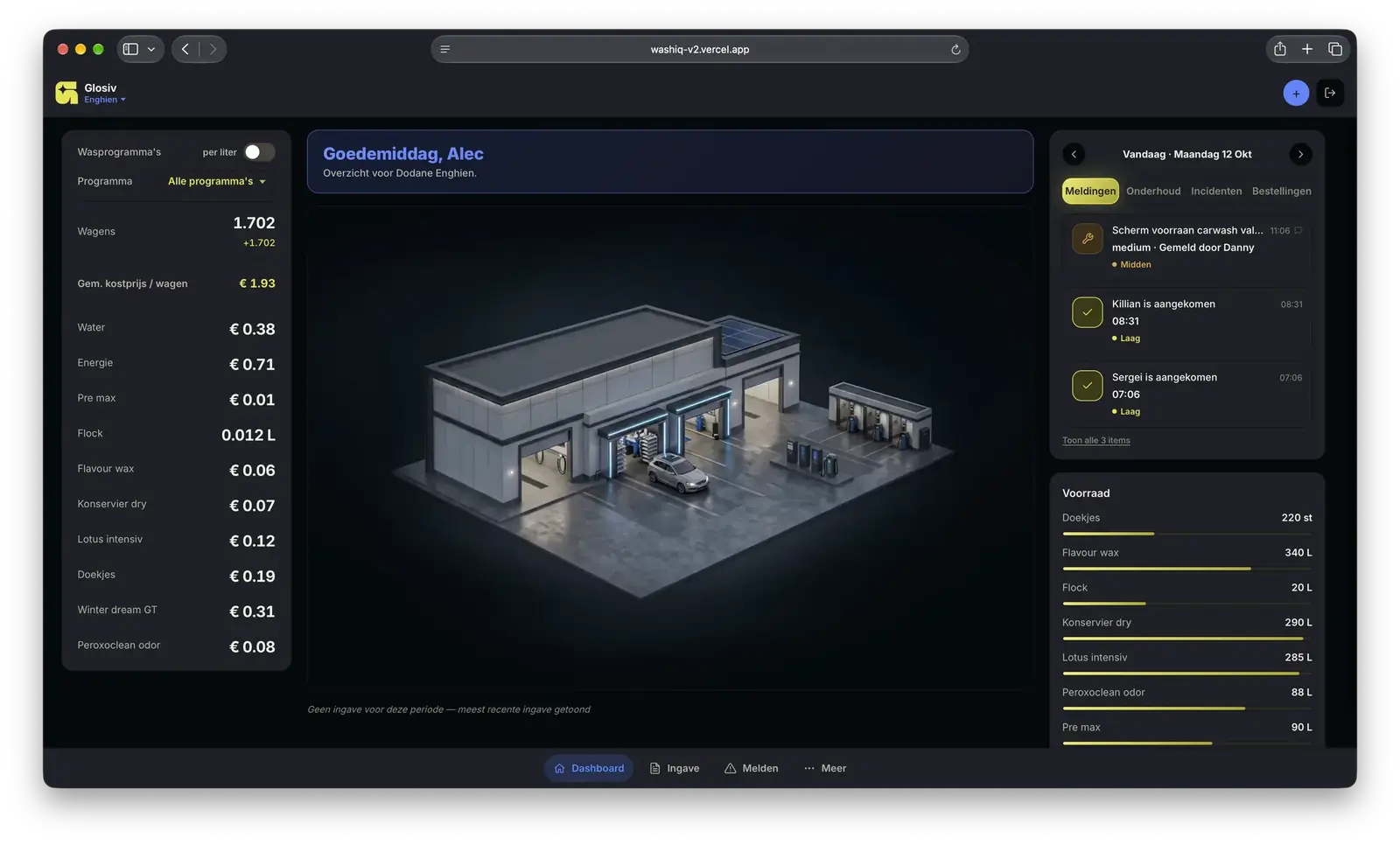
Task: Click the Glosiv logo icon
Action: (66, 93)
